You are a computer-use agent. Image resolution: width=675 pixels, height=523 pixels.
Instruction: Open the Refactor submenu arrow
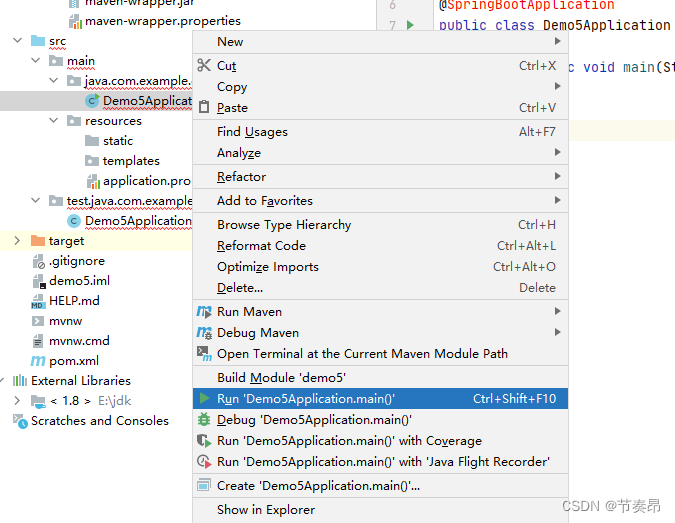point(557,176)
